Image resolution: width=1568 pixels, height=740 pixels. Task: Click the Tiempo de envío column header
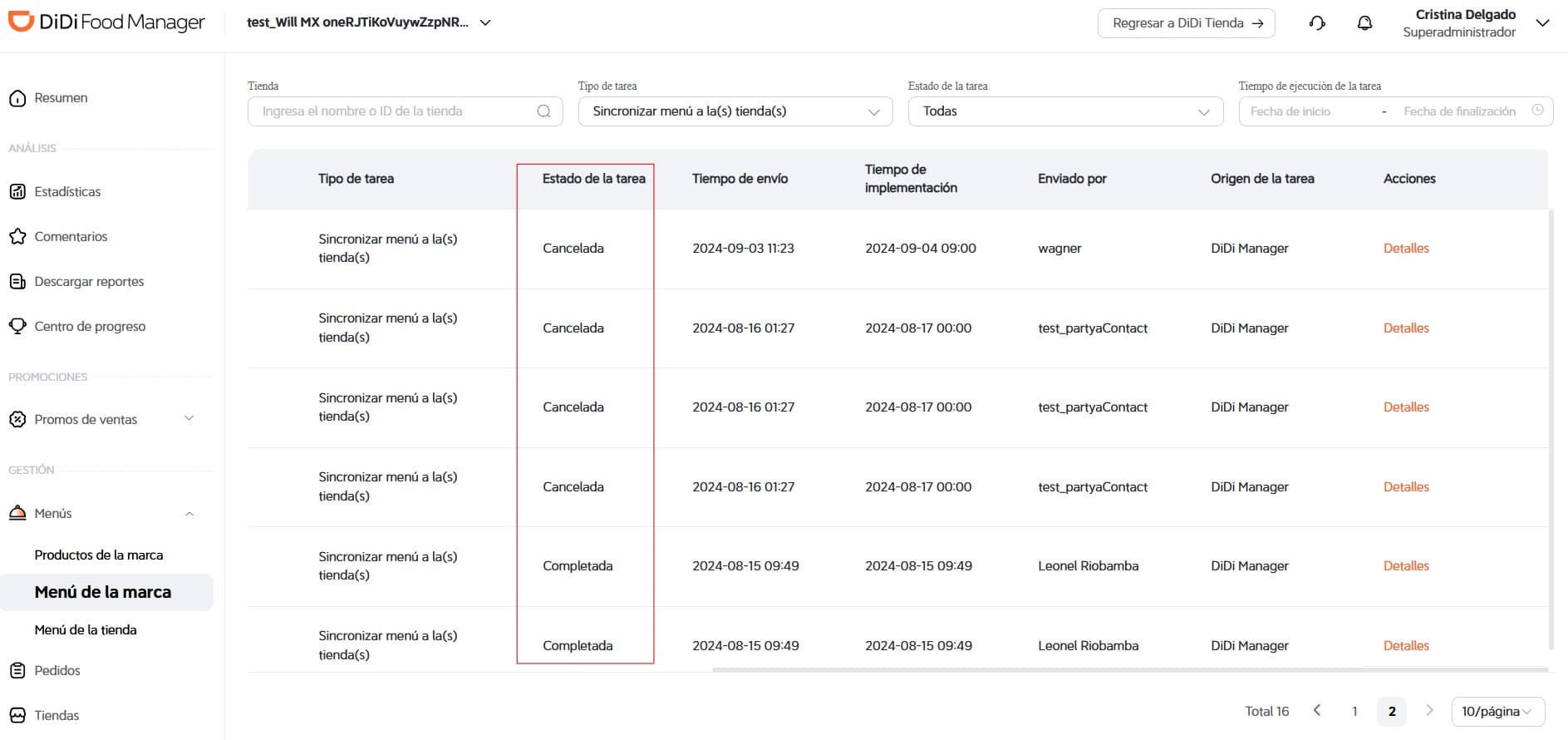740,179
